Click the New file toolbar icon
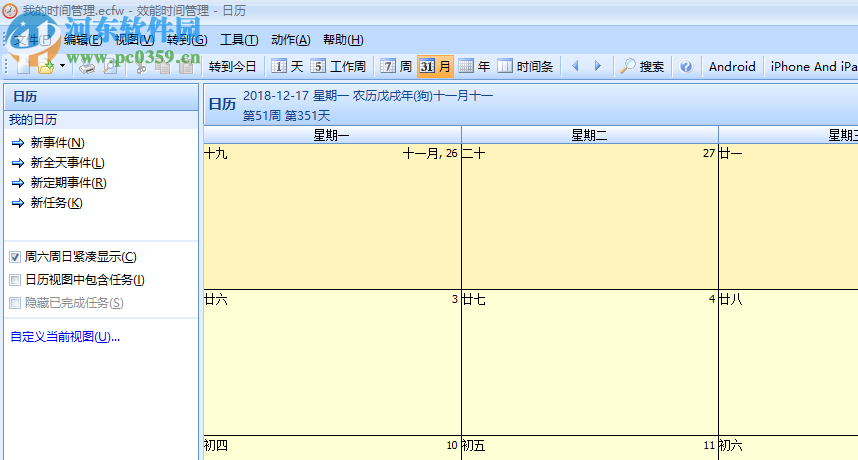Viewport: 858px width, 460px height. pyautogui.click(x=24, y=67)
